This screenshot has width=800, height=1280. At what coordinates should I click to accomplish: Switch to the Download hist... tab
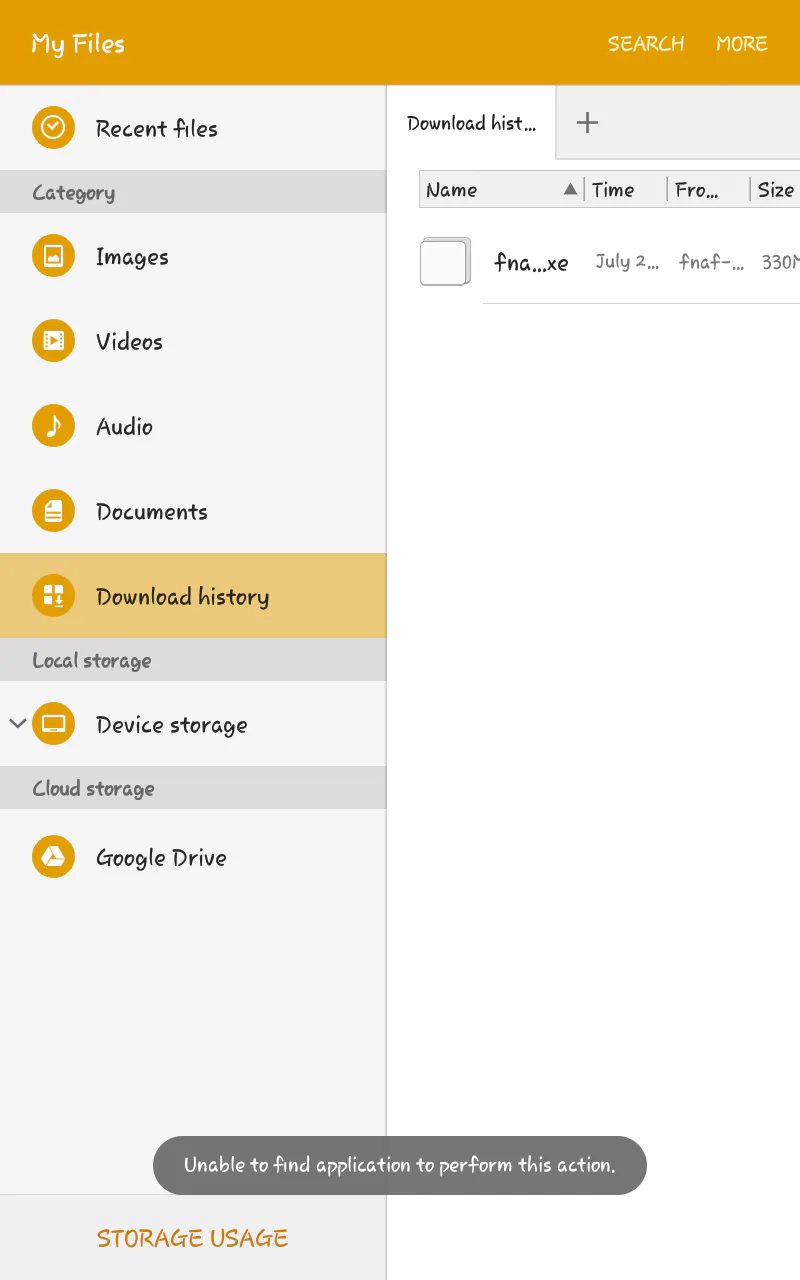(x=471, y=123)
